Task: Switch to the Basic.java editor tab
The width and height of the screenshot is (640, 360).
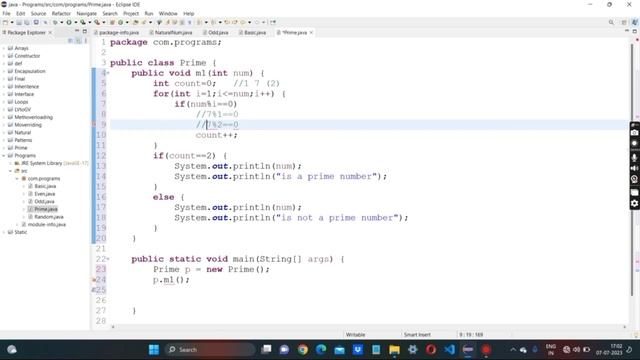Action: tap(252, 32)
